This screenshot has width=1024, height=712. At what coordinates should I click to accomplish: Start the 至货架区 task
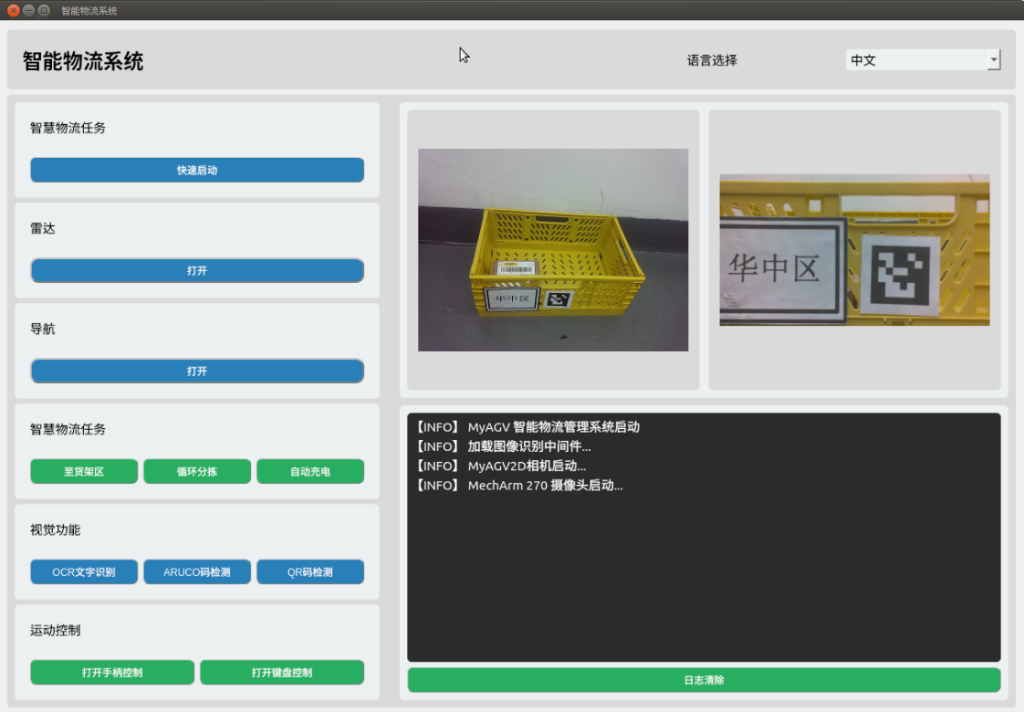click(x=84, y=472)
